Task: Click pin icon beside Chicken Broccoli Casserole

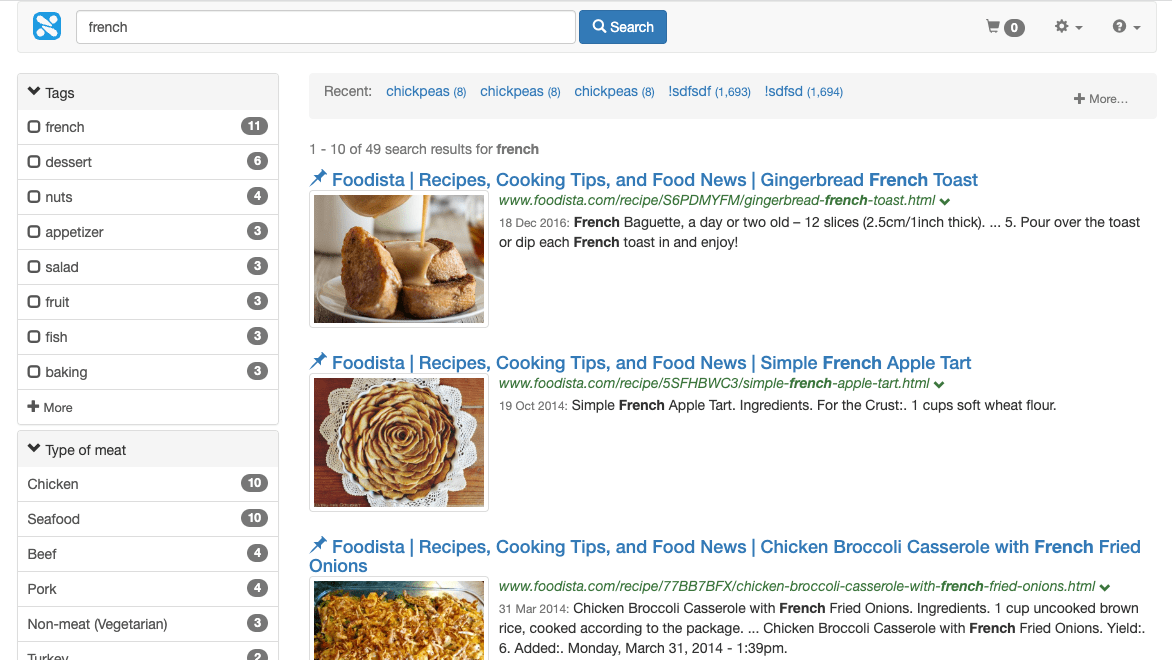Action: coord(319,546)
